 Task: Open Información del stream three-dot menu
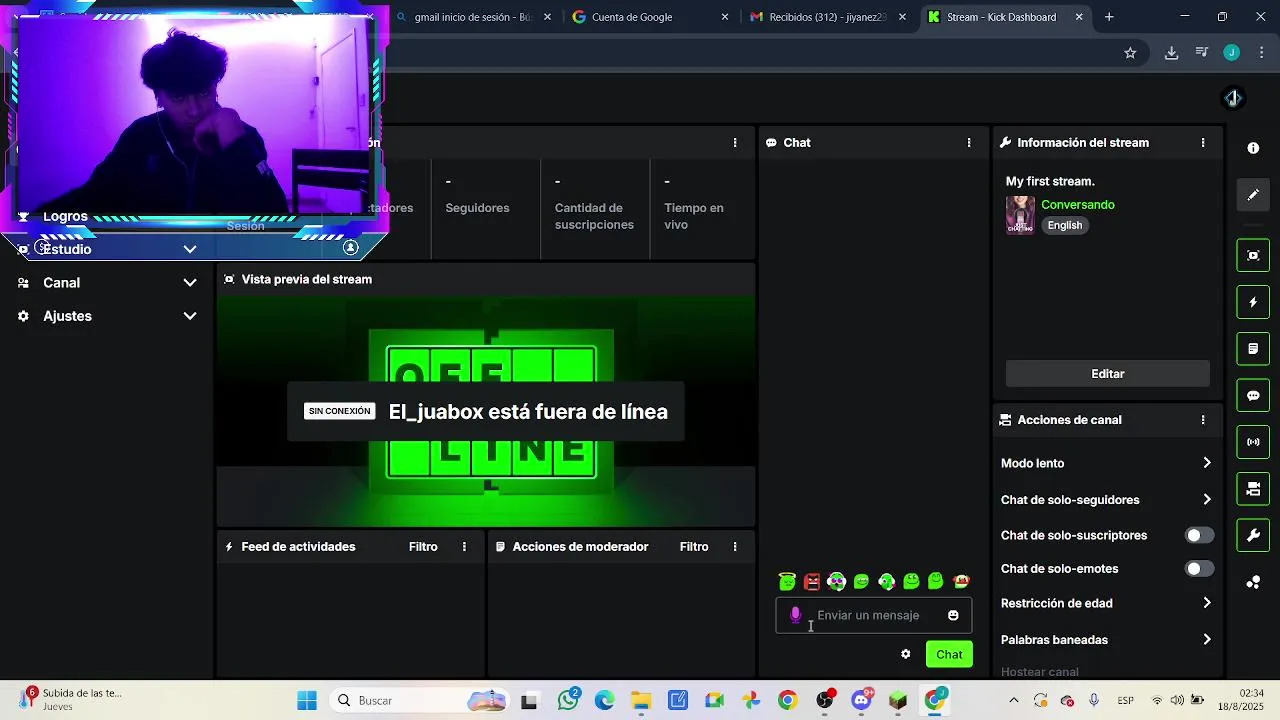(x=1203, y=143)
